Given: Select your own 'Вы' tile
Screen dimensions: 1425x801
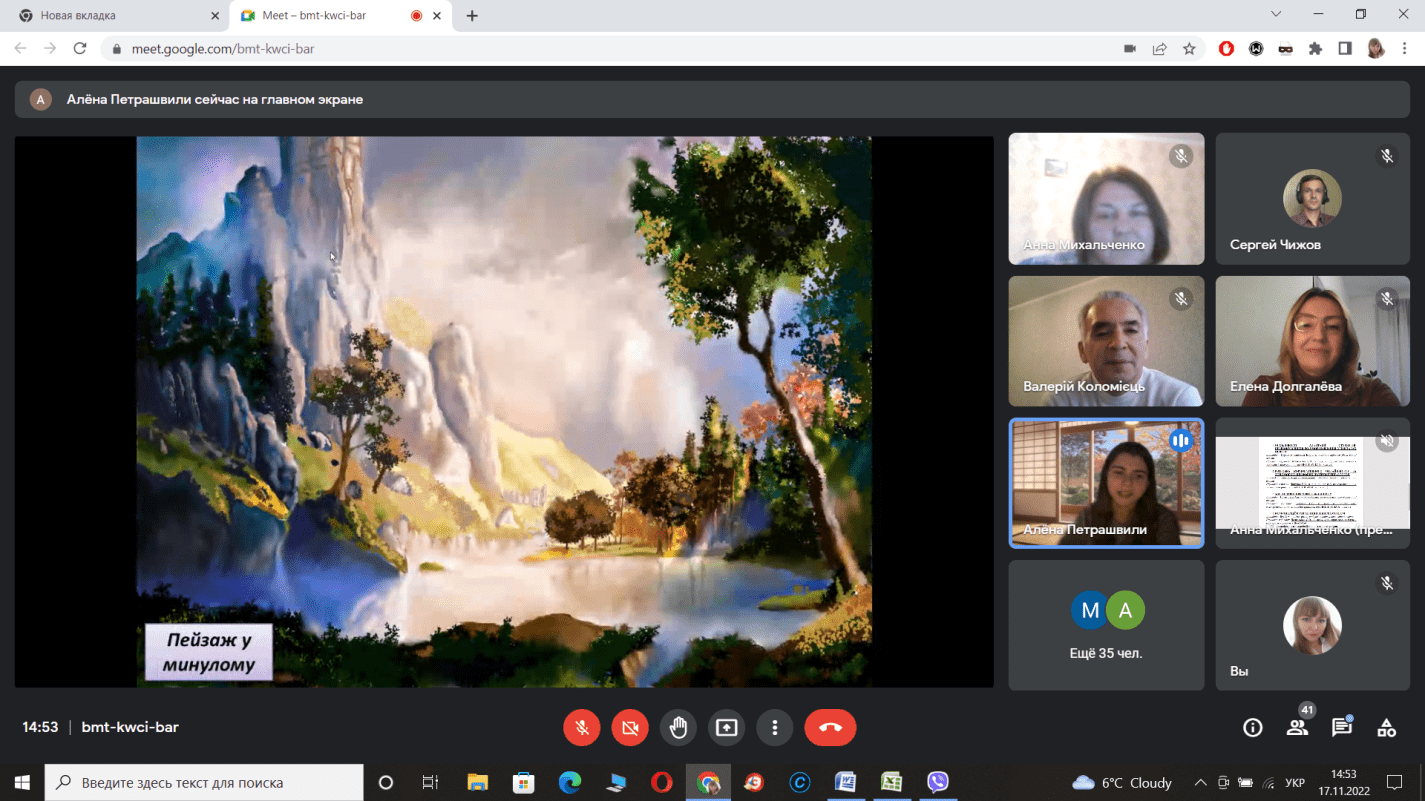Looking at the screenshot, I should coord(1312,625).
